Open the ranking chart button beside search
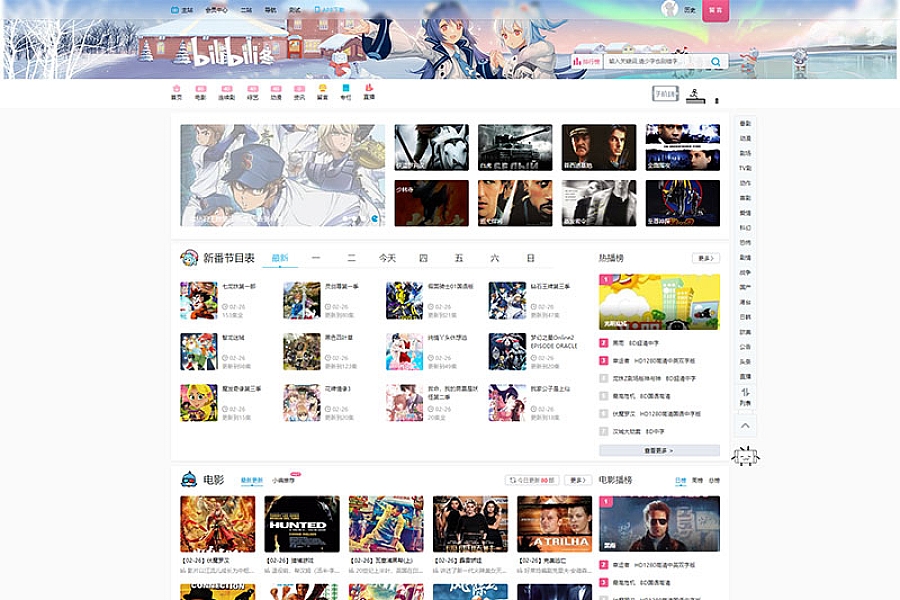Image resolution: width=900 pixels, height=600 pixels. 586,61
